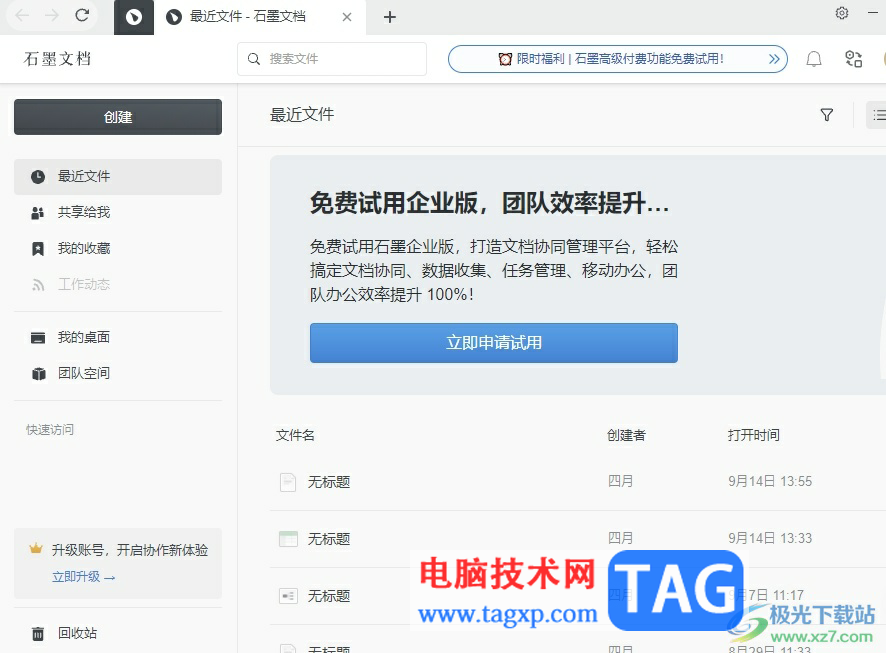Open the team switch icon beside bell
Image resolution: width=886 pixels, height=653 pixels.
[853, 59]
